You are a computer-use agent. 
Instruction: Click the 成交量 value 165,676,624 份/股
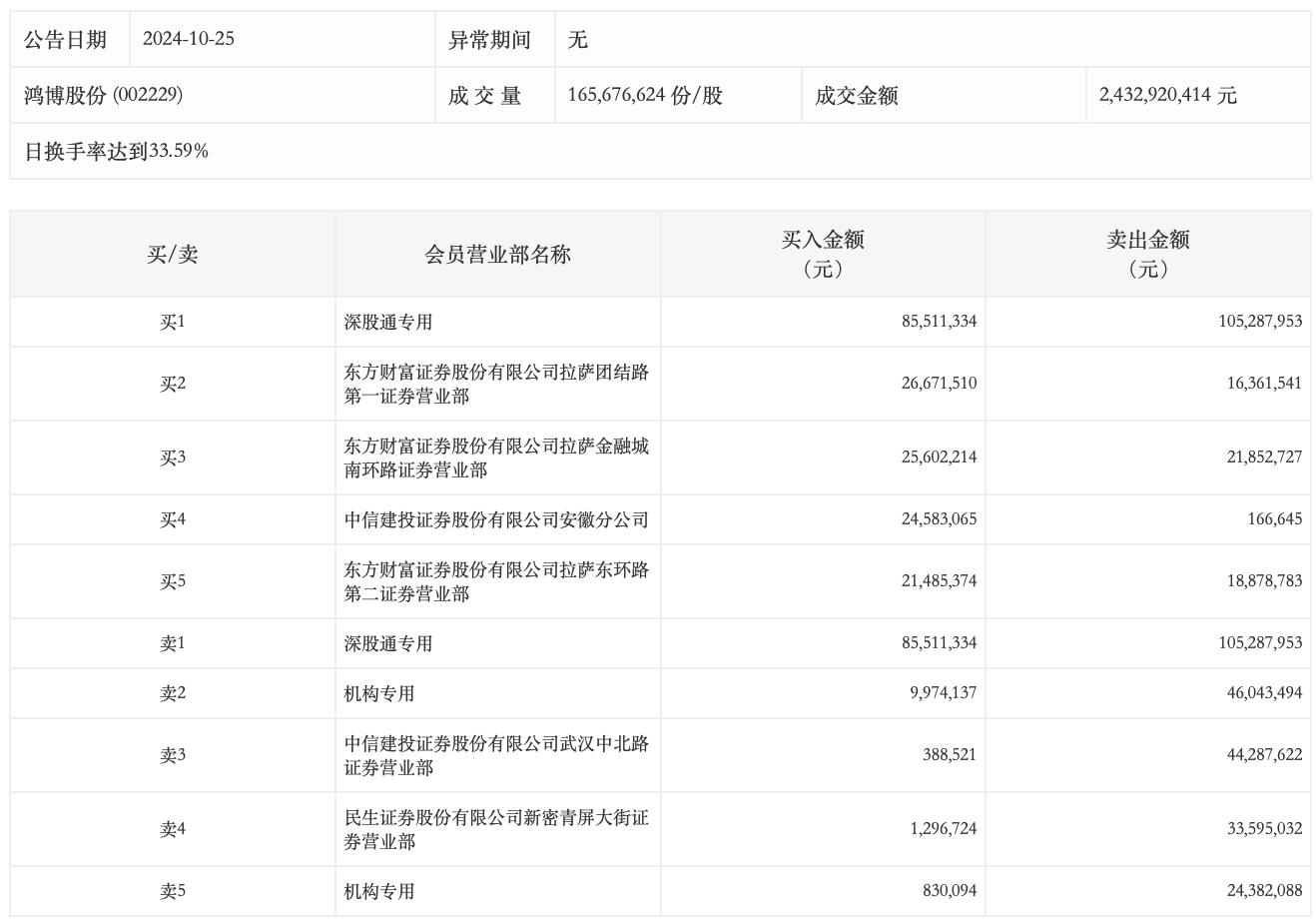coord(645,96)
